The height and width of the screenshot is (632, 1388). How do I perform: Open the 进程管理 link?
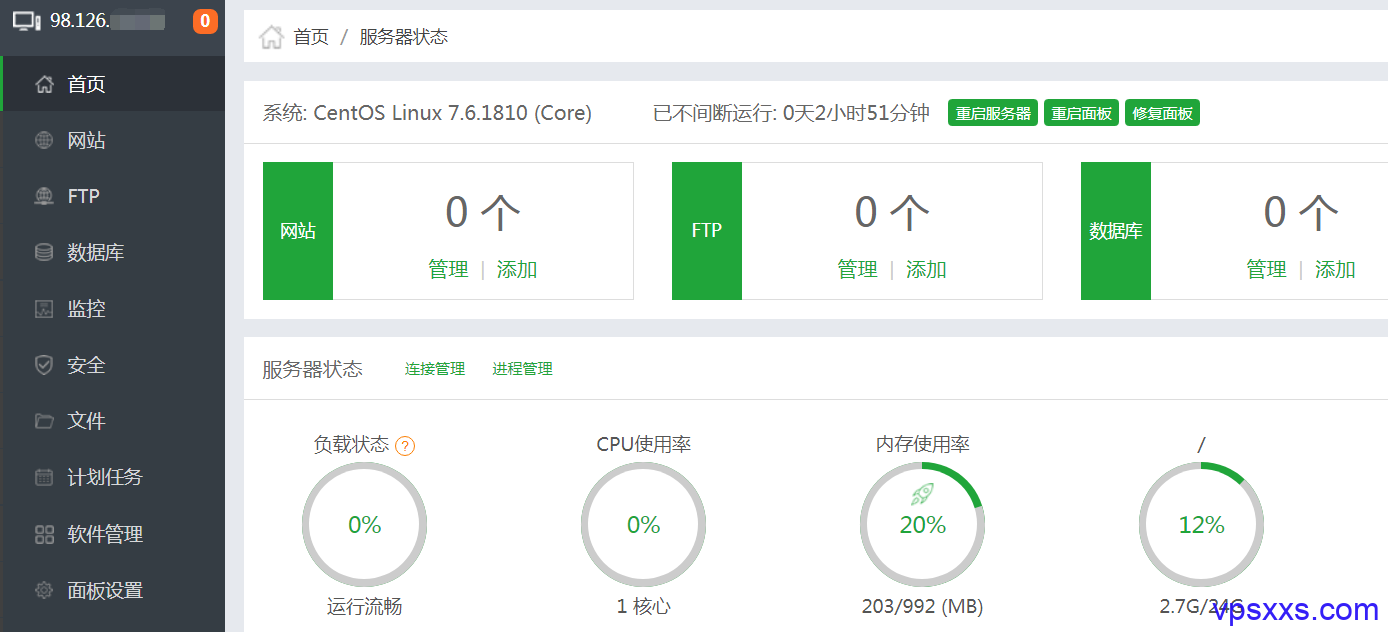[522, 369]
